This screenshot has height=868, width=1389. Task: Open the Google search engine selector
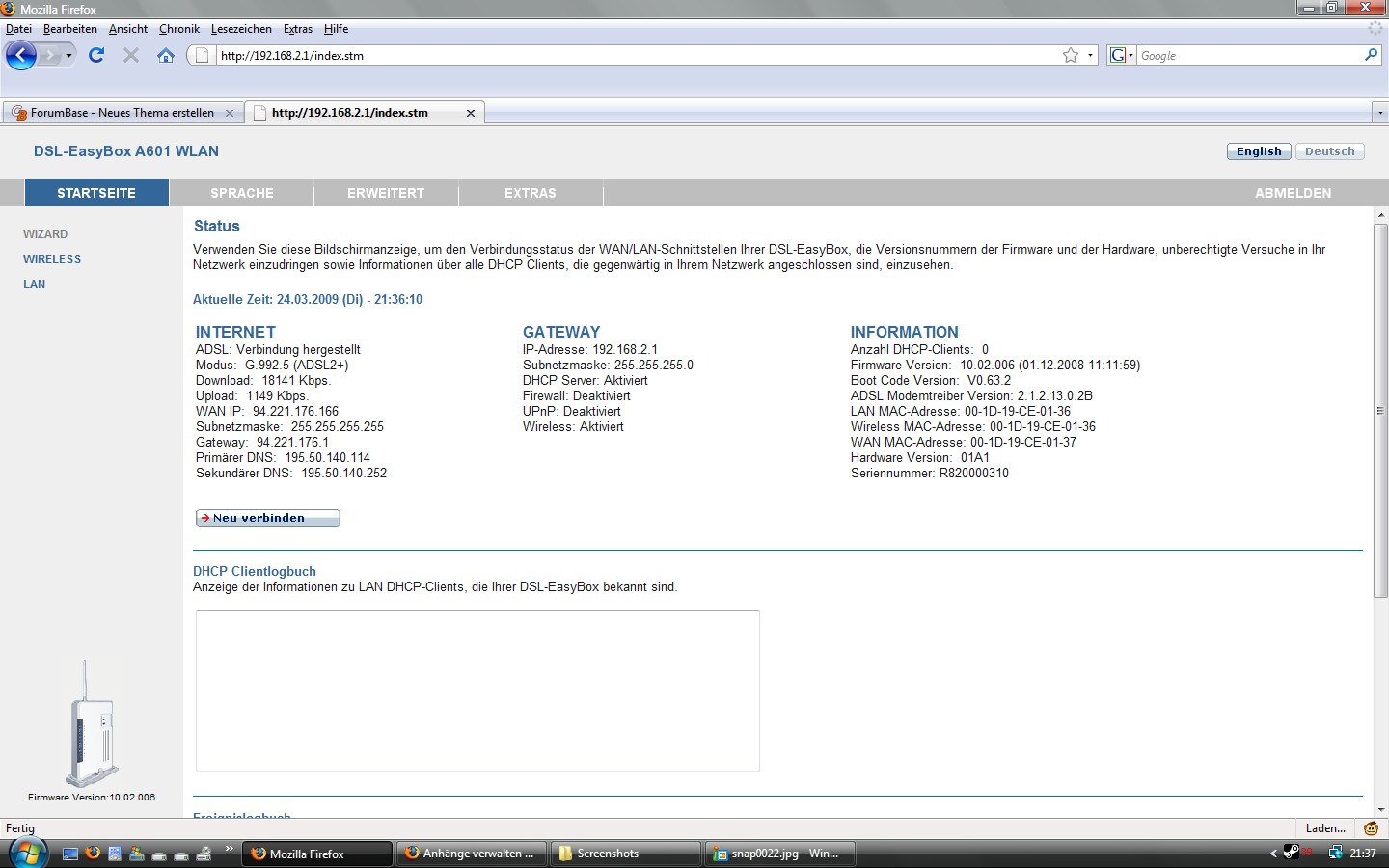(1121, 55)
